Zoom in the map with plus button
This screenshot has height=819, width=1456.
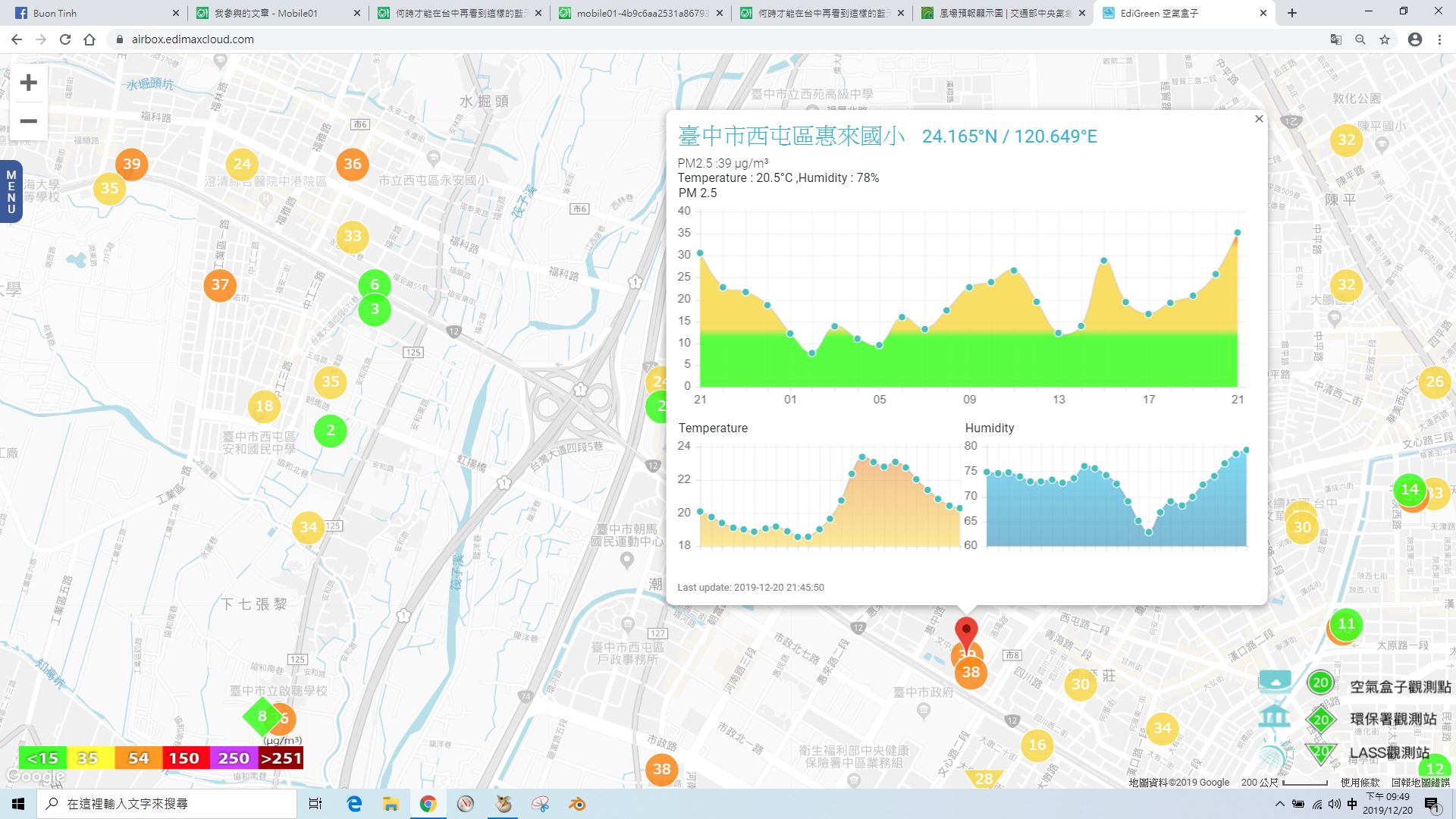click(28, 83)
